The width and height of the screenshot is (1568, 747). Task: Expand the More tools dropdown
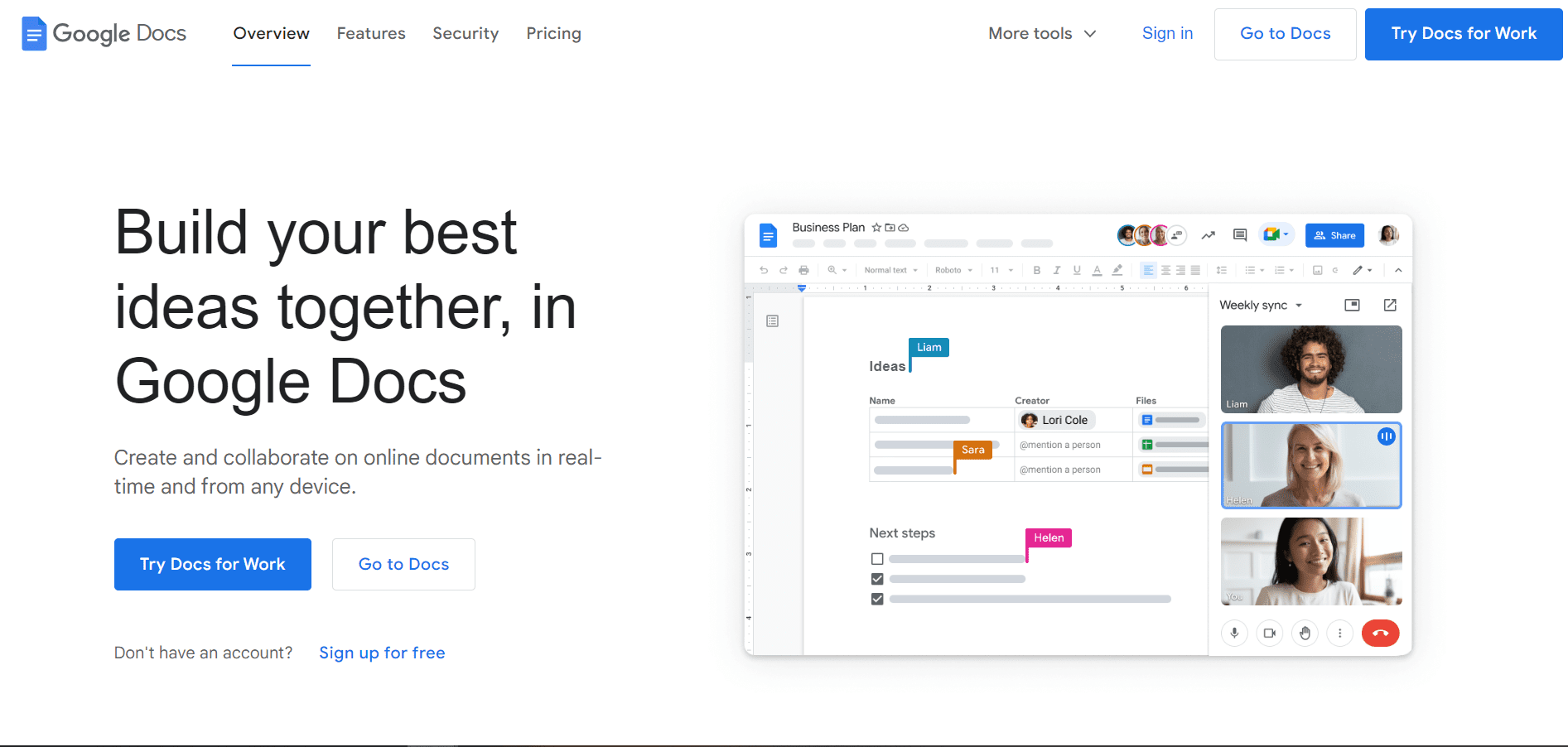pyautogui.click(x=1042, y=34)
